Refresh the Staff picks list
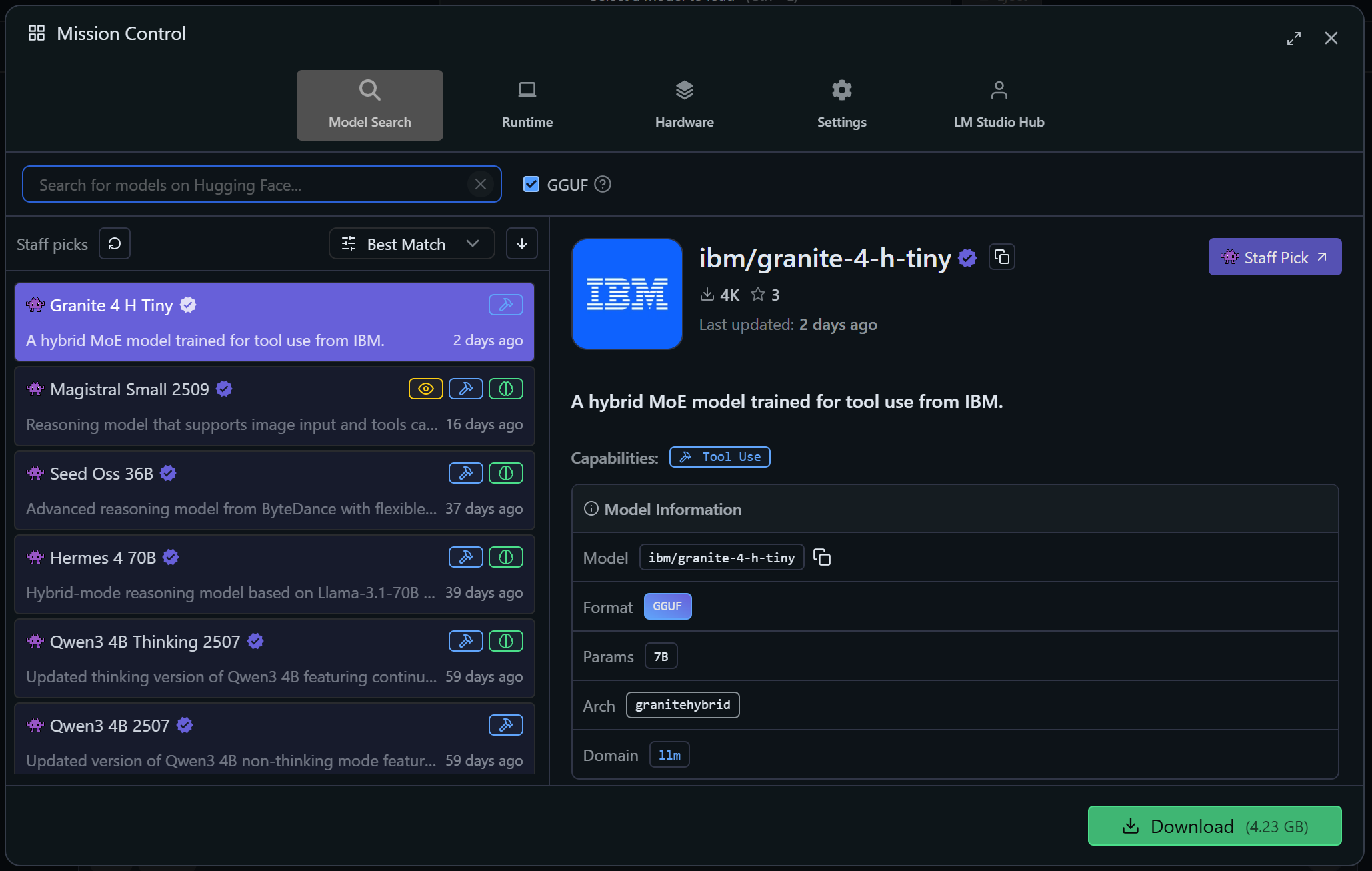Screen dimensions: 1372x871 click(114, 243)
